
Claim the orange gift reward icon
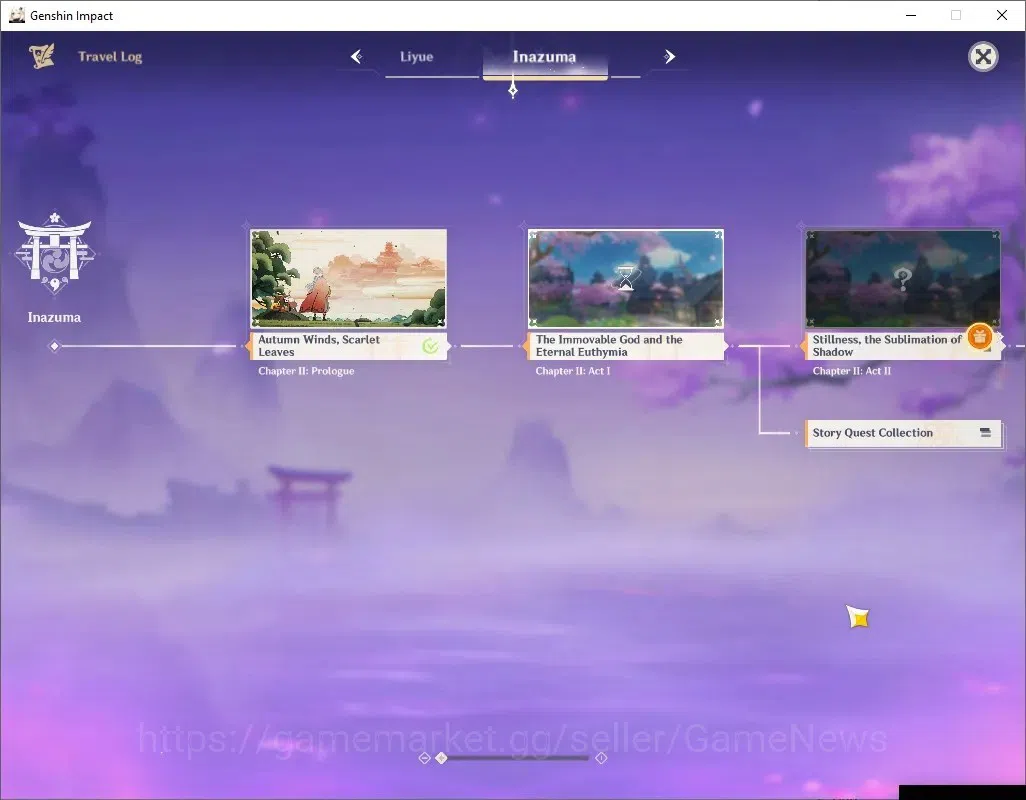pyautogui.click(x=980, y=337)
